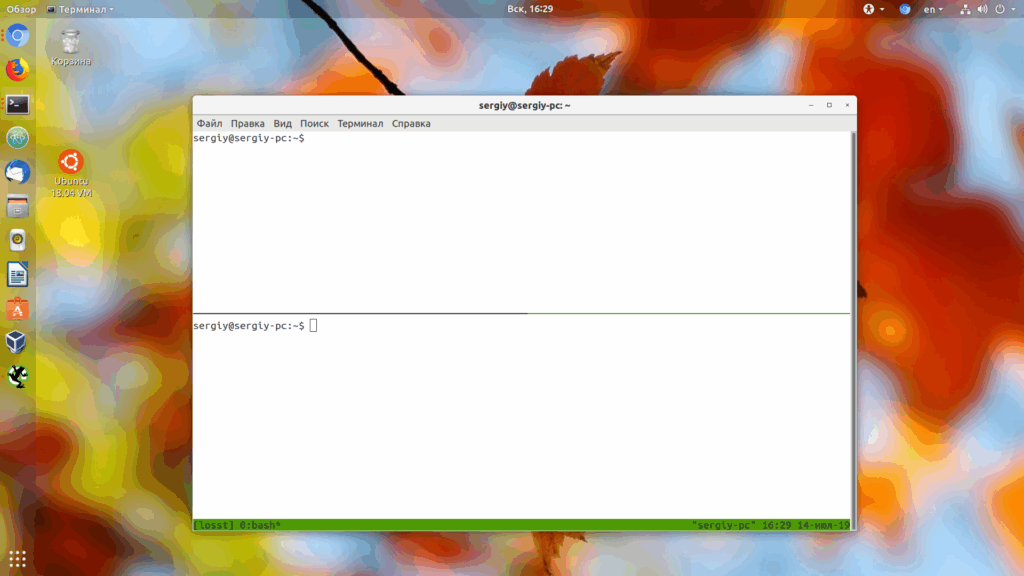Image resolution: width=1024 pixels, height=576 pixels.
Task: Click the blue round tray indicator icon
Action: pyautogui.click(x=904, y=9)
